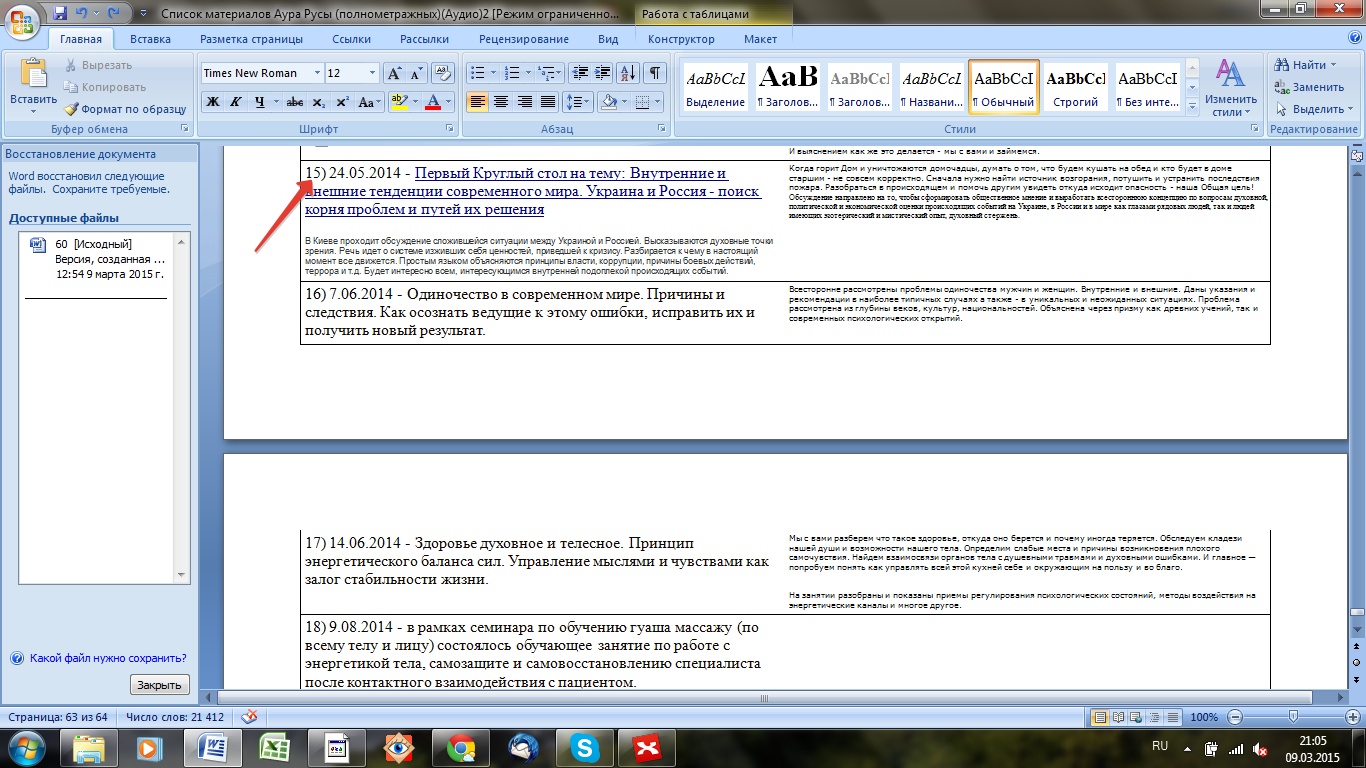Switch to the Вставка ribbon tab
Image resolution: width=1366 pixels, height=768 pixels.
tap(150, 39)
